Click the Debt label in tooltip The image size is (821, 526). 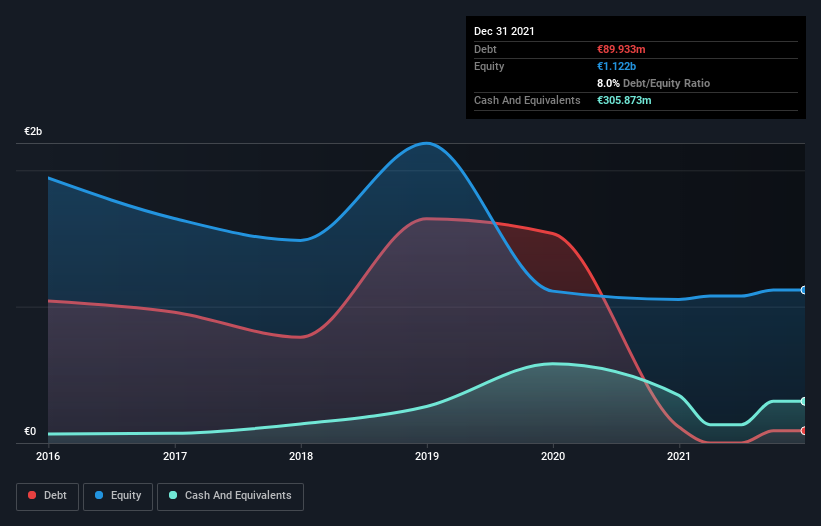pos(485,49)
